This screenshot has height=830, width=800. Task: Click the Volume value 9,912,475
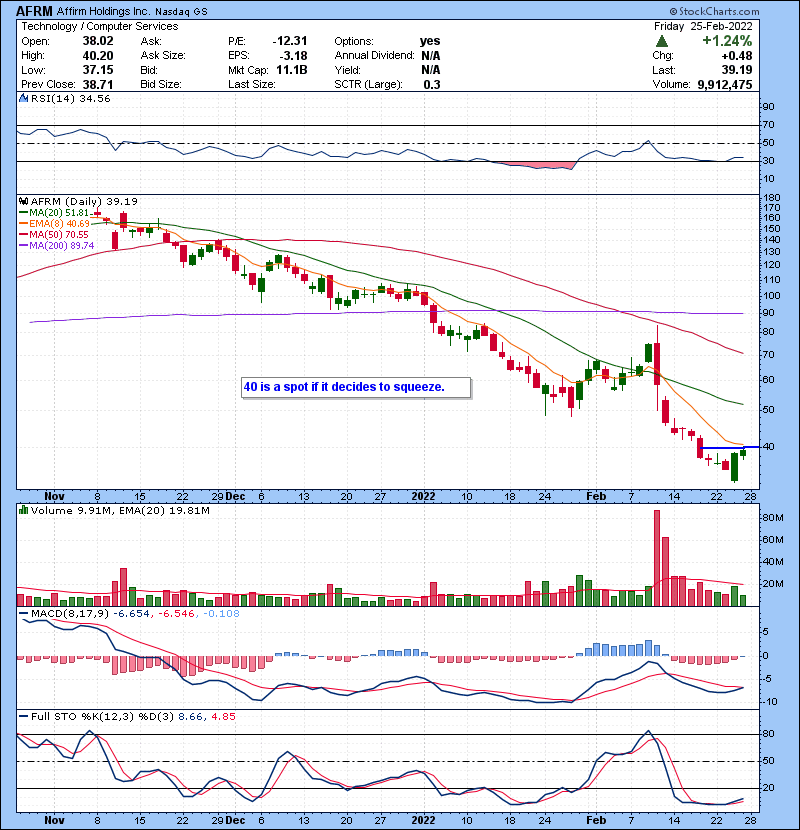[x=725, y=84]
